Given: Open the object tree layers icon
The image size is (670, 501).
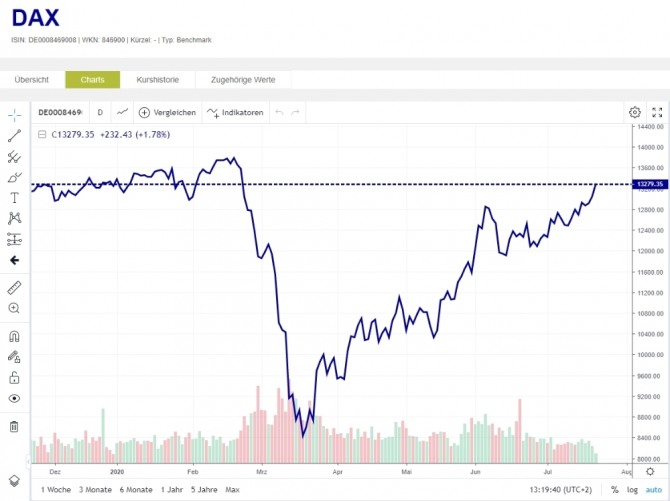Looking at the screenshot, I should [14, 480].
